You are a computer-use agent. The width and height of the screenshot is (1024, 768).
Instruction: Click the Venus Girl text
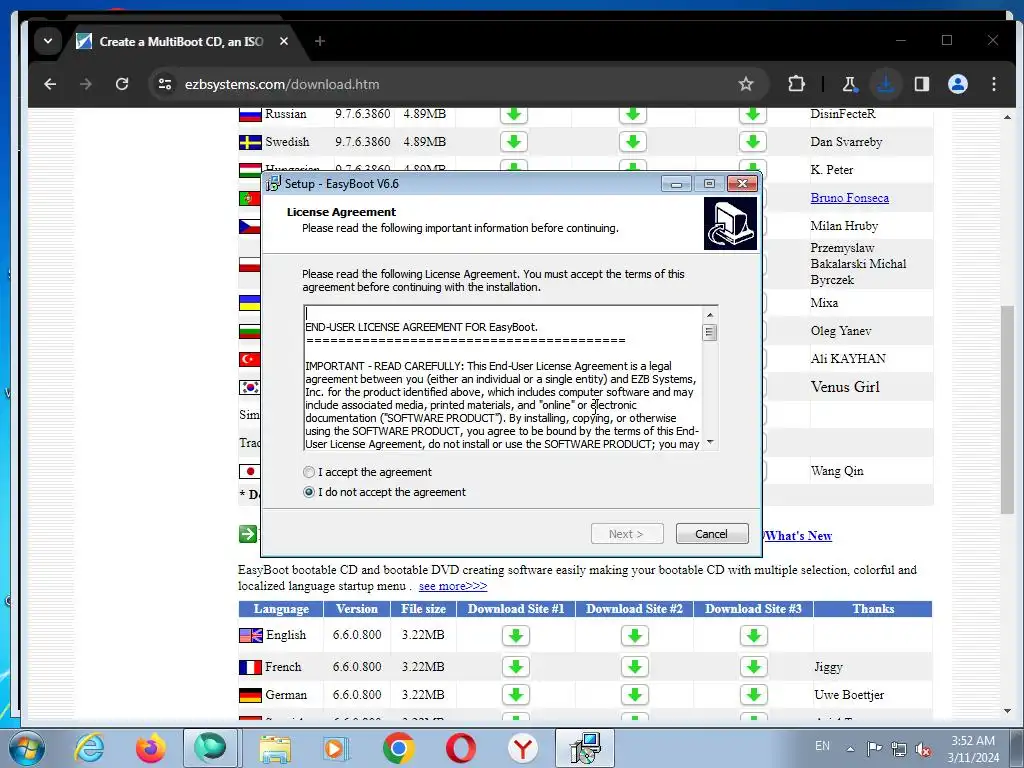[x=845, y=387]
